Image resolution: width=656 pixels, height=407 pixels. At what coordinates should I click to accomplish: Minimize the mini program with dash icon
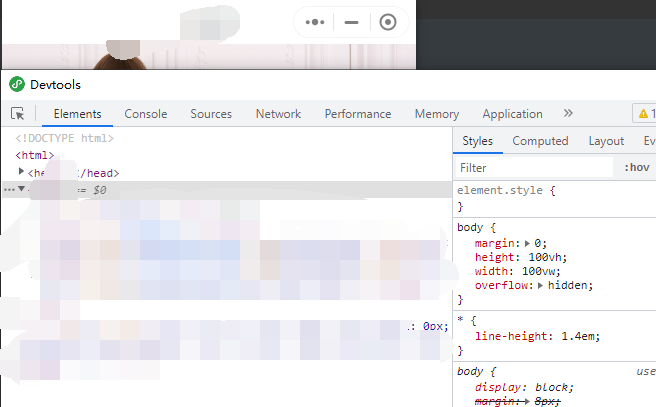click(351, 22)
